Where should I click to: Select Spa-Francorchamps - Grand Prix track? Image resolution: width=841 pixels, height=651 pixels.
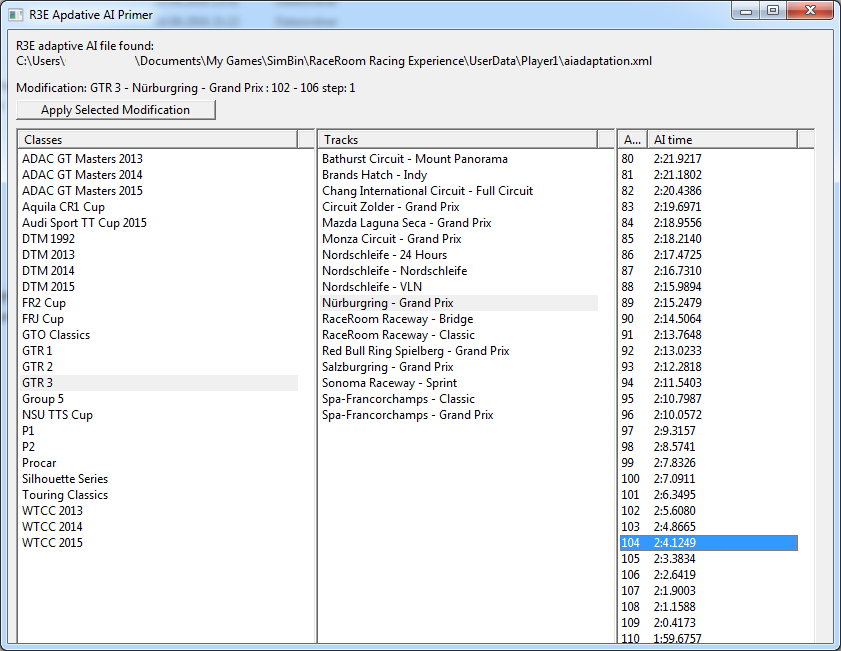point(459,415)
